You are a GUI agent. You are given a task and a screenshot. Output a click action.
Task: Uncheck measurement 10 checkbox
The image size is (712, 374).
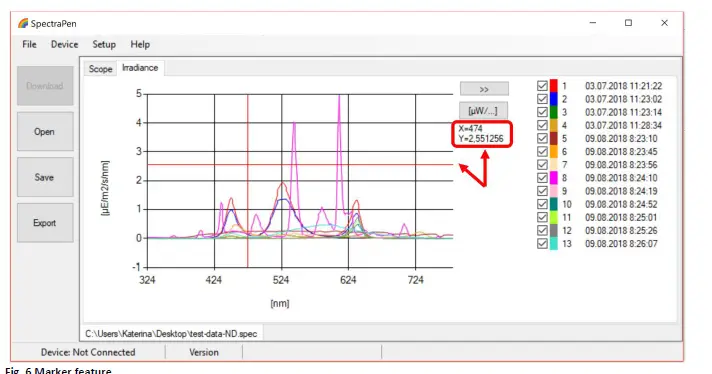542,204
